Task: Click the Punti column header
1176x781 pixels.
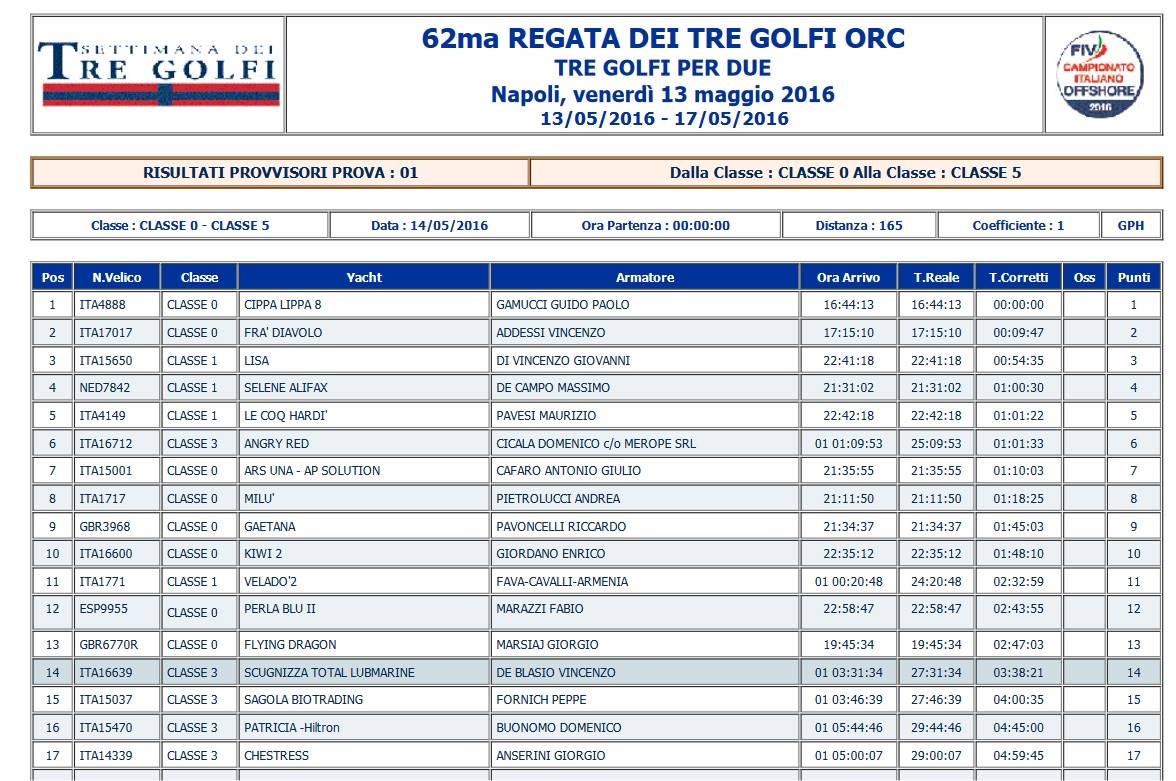Action: 1134,277
